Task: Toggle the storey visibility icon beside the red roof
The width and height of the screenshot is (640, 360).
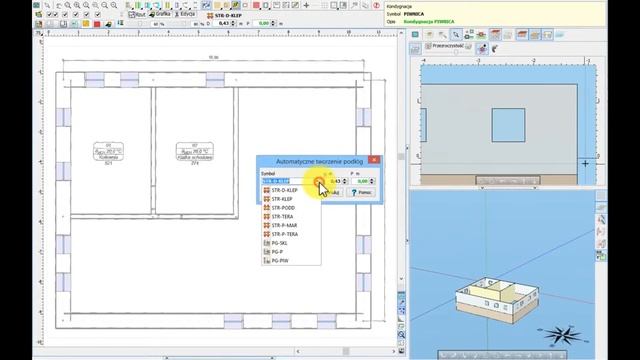Action: click(x=535, y=35)
